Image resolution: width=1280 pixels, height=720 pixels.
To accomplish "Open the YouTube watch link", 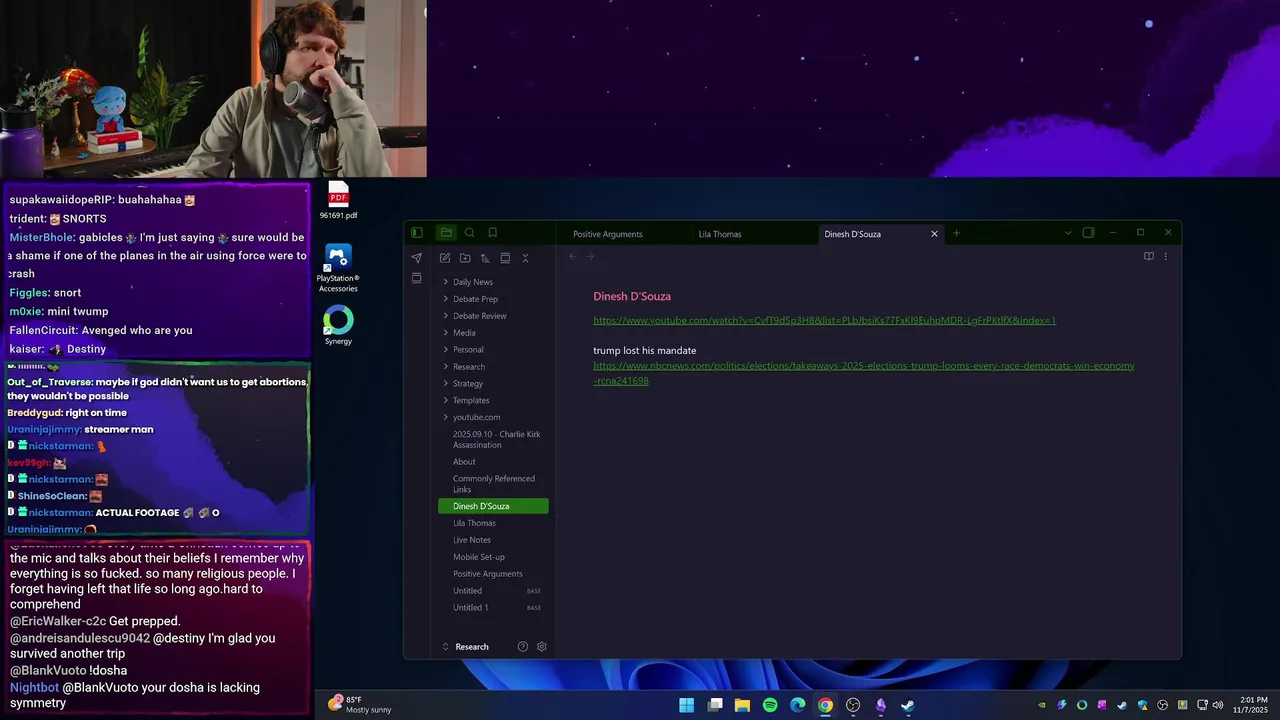I will [x=824, y=321].
